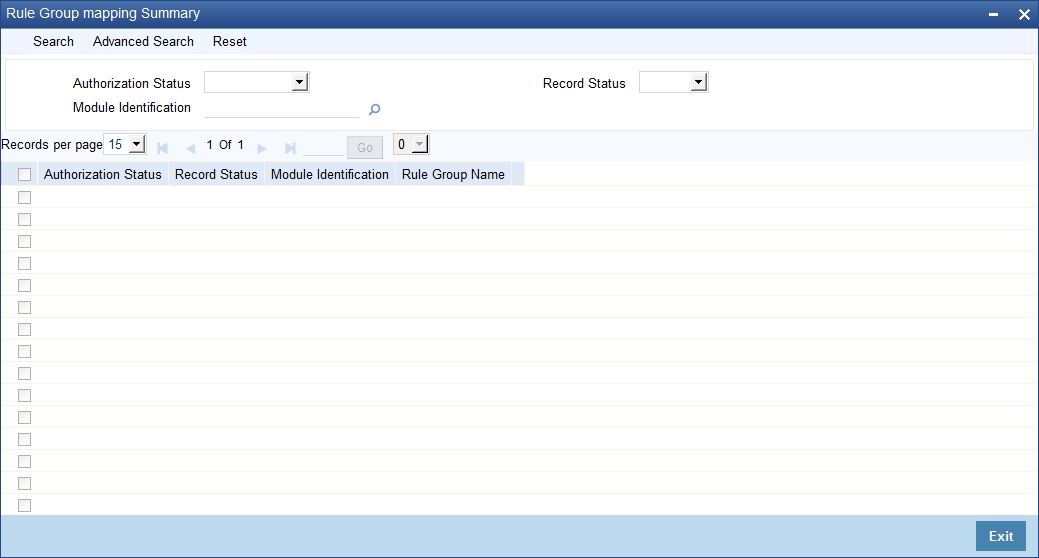Open the dropdown showing 0 beside Go
This screenshot has width=1039, height=558.
click(x=411, y=144)
